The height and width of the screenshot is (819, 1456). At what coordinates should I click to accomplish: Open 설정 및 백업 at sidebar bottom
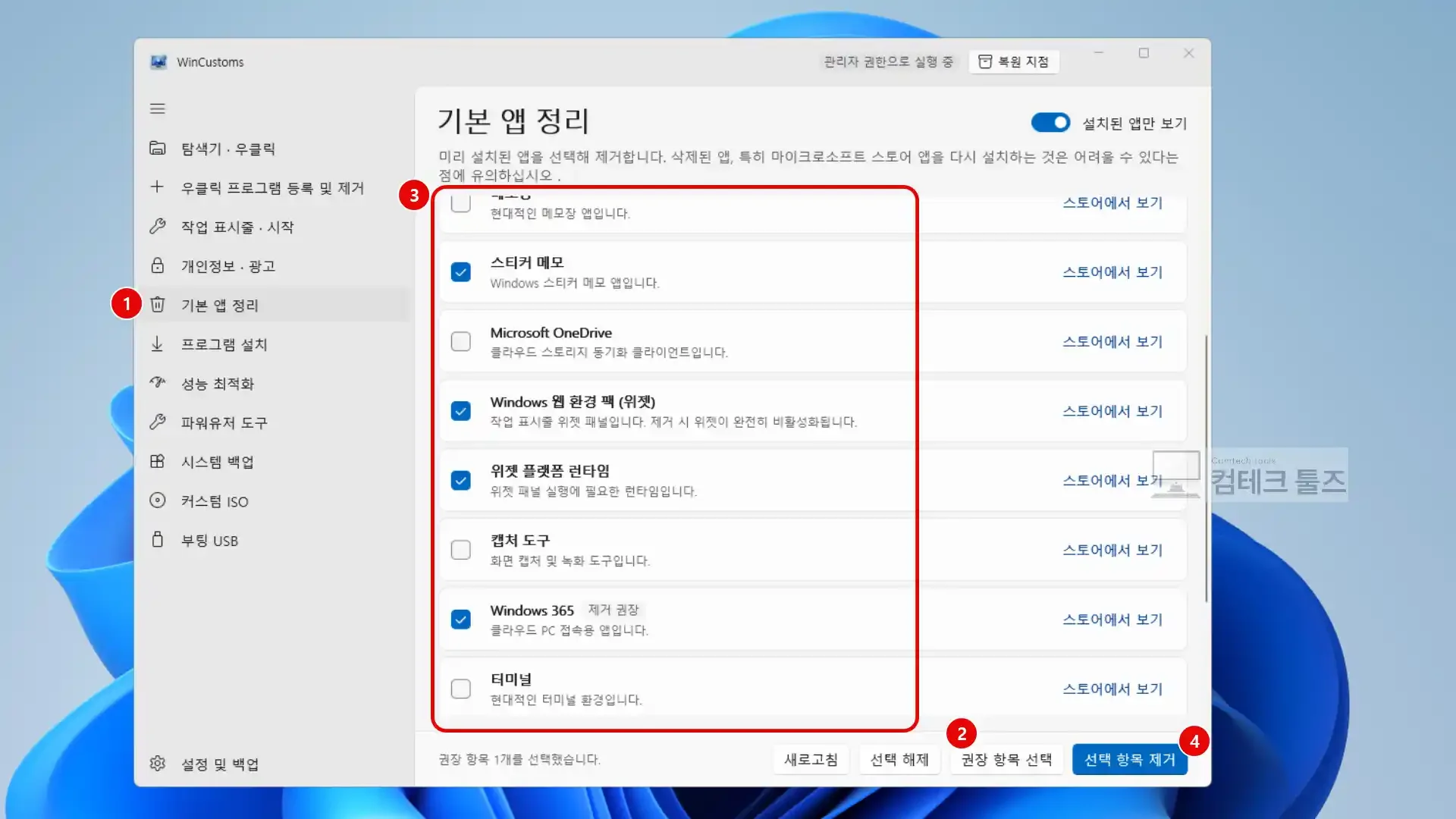[x=273, y=764]
